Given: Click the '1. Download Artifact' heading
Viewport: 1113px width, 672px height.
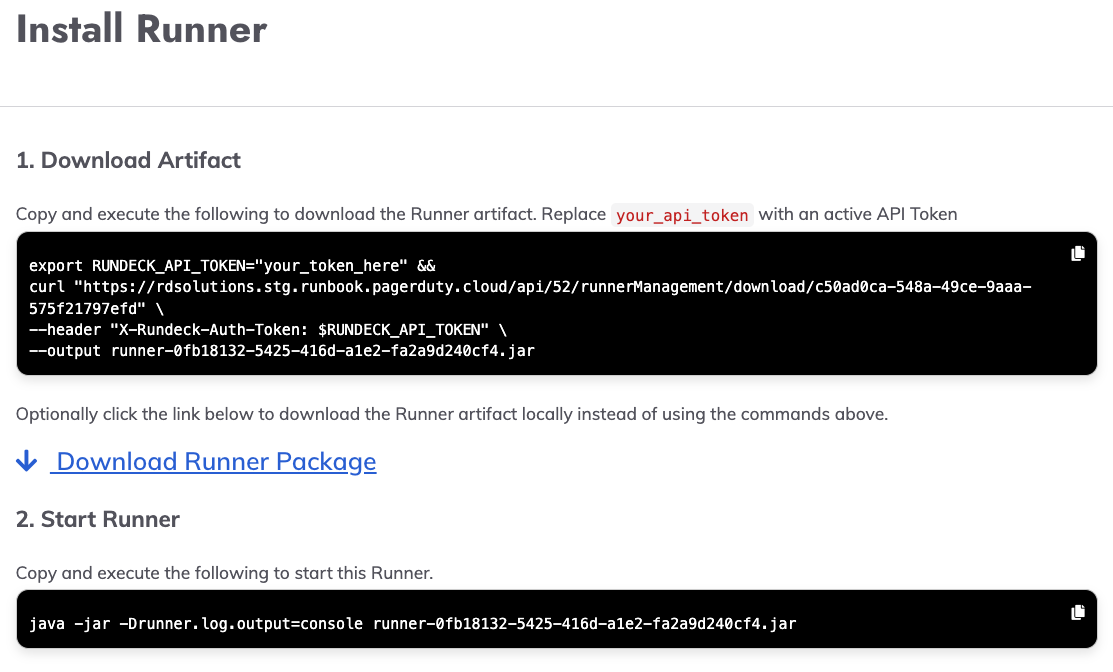Looking at the screenshot, I should [128, 160].
